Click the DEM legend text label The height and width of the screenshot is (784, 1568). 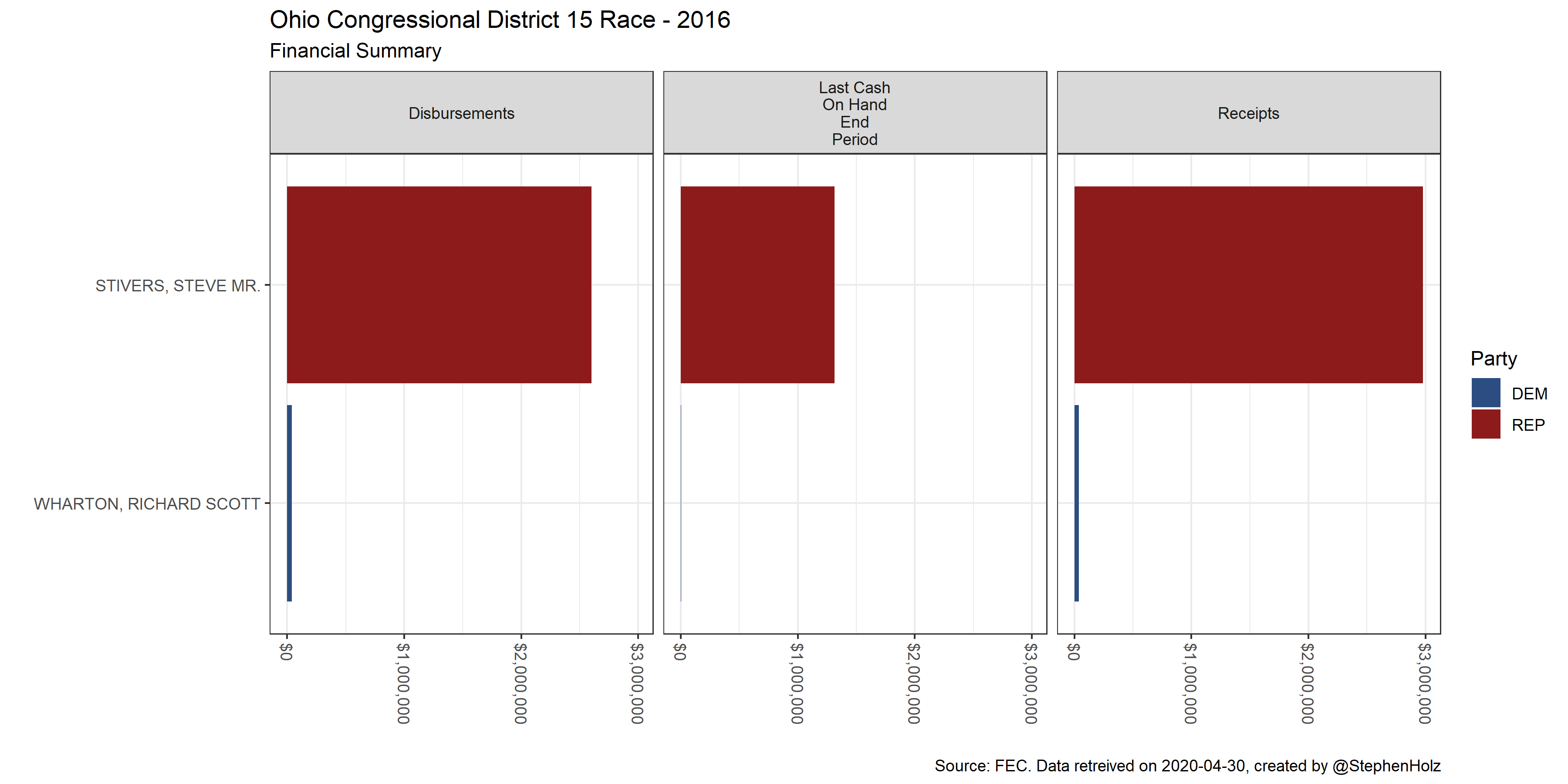(x=1528, y=394)
